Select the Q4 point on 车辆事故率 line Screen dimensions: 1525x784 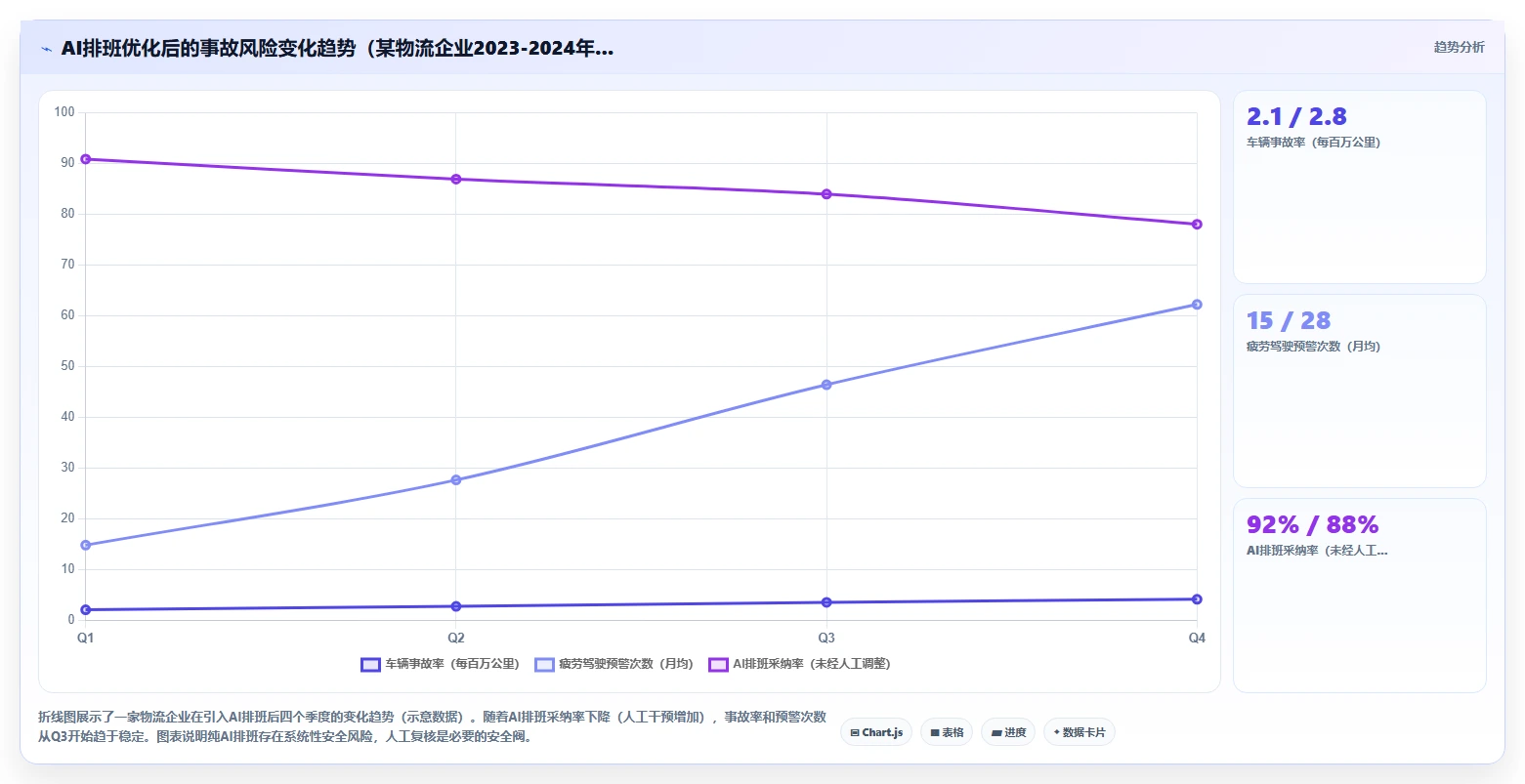[1197, 599]
